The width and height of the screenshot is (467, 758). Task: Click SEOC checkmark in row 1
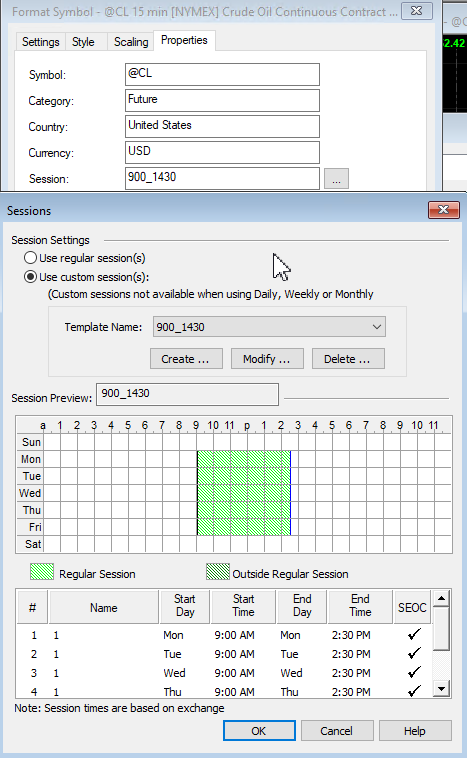(x=413, y=634)
